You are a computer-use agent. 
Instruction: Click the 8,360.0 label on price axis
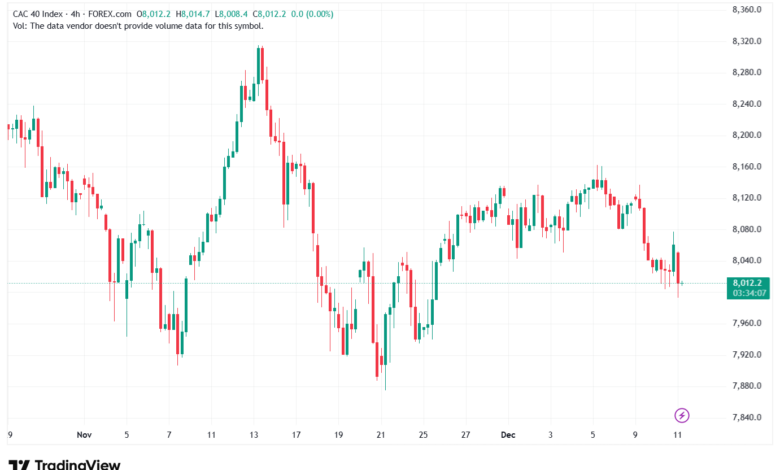(747, 10)
